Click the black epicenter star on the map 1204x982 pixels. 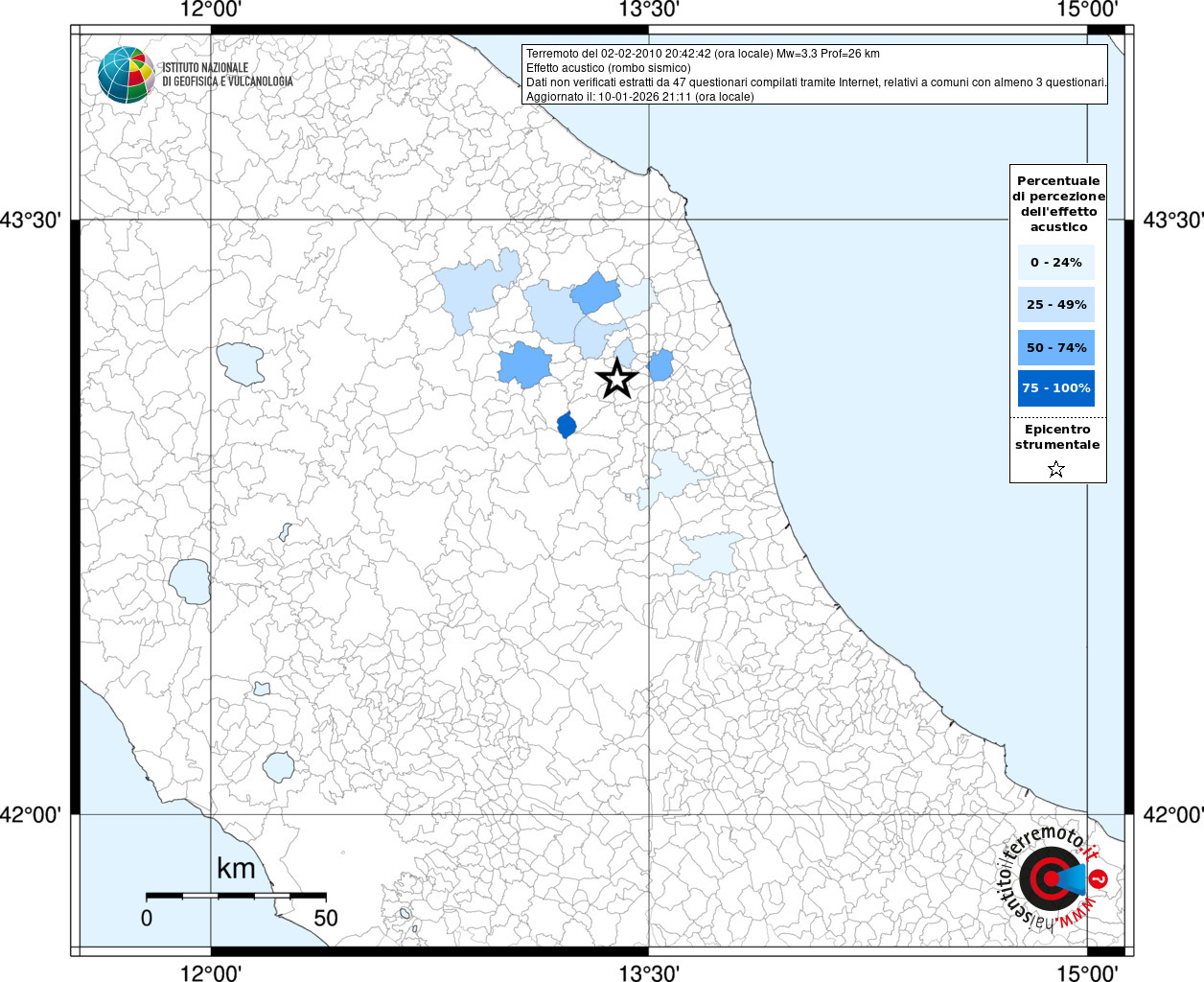click(617, 379)
